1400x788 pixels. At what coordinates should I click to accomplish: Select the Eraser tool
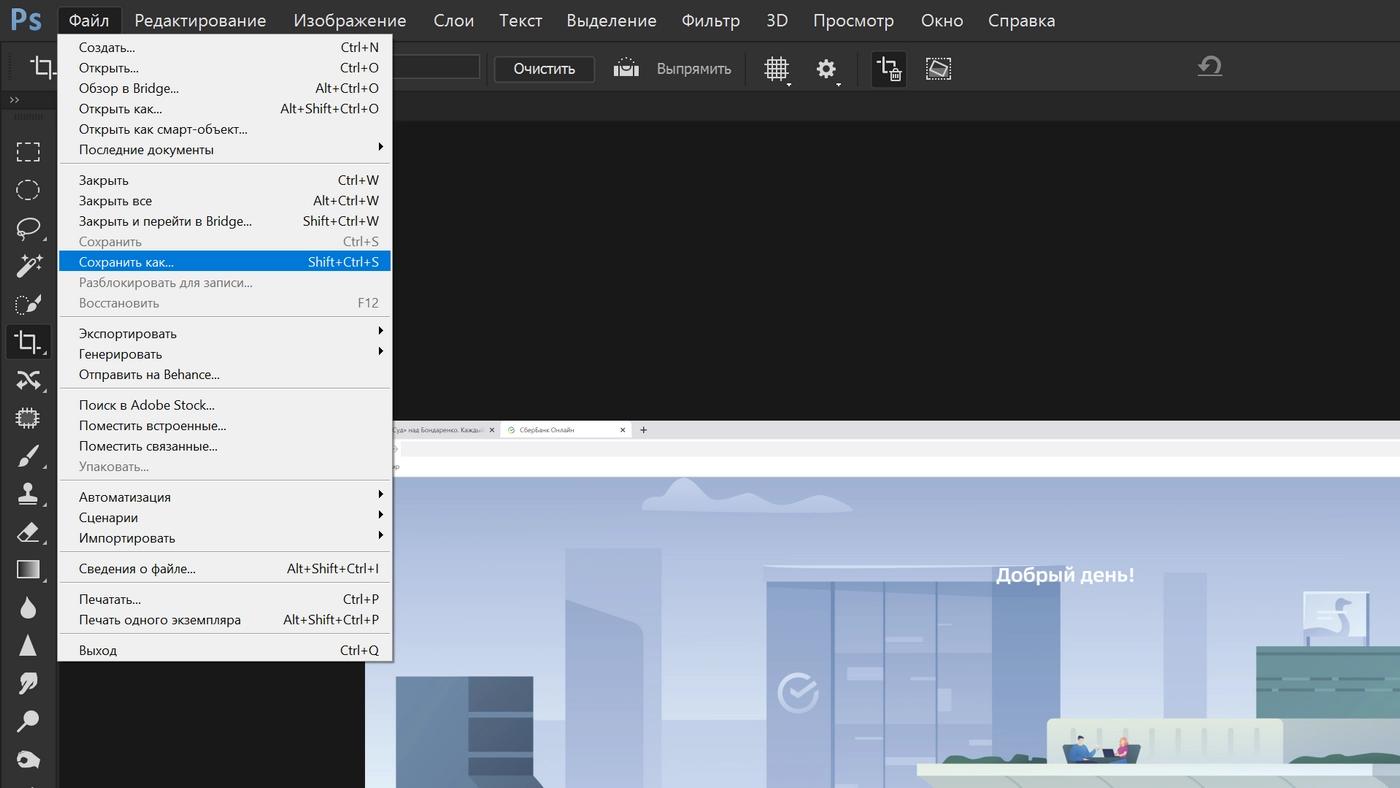(28, 532)
